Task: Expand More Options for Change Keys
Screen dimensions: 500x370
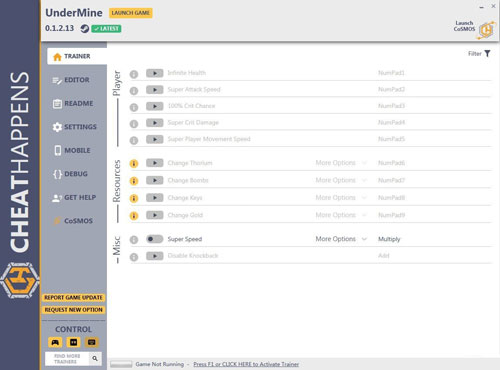Action: (x=341, y=198)
